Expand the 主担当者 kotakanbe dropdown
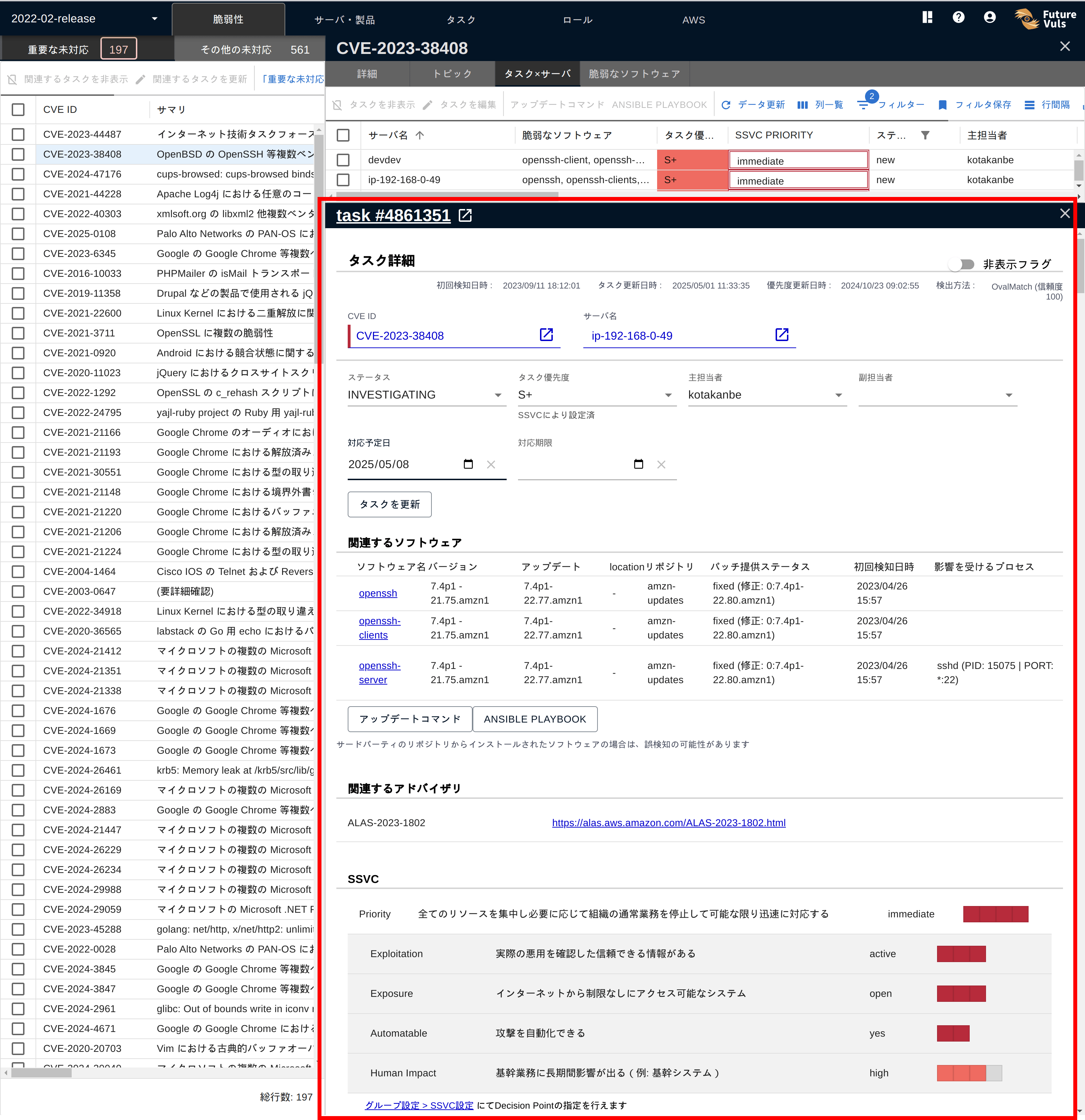This screenshot has height=1120, width=1085. [767, 395]
